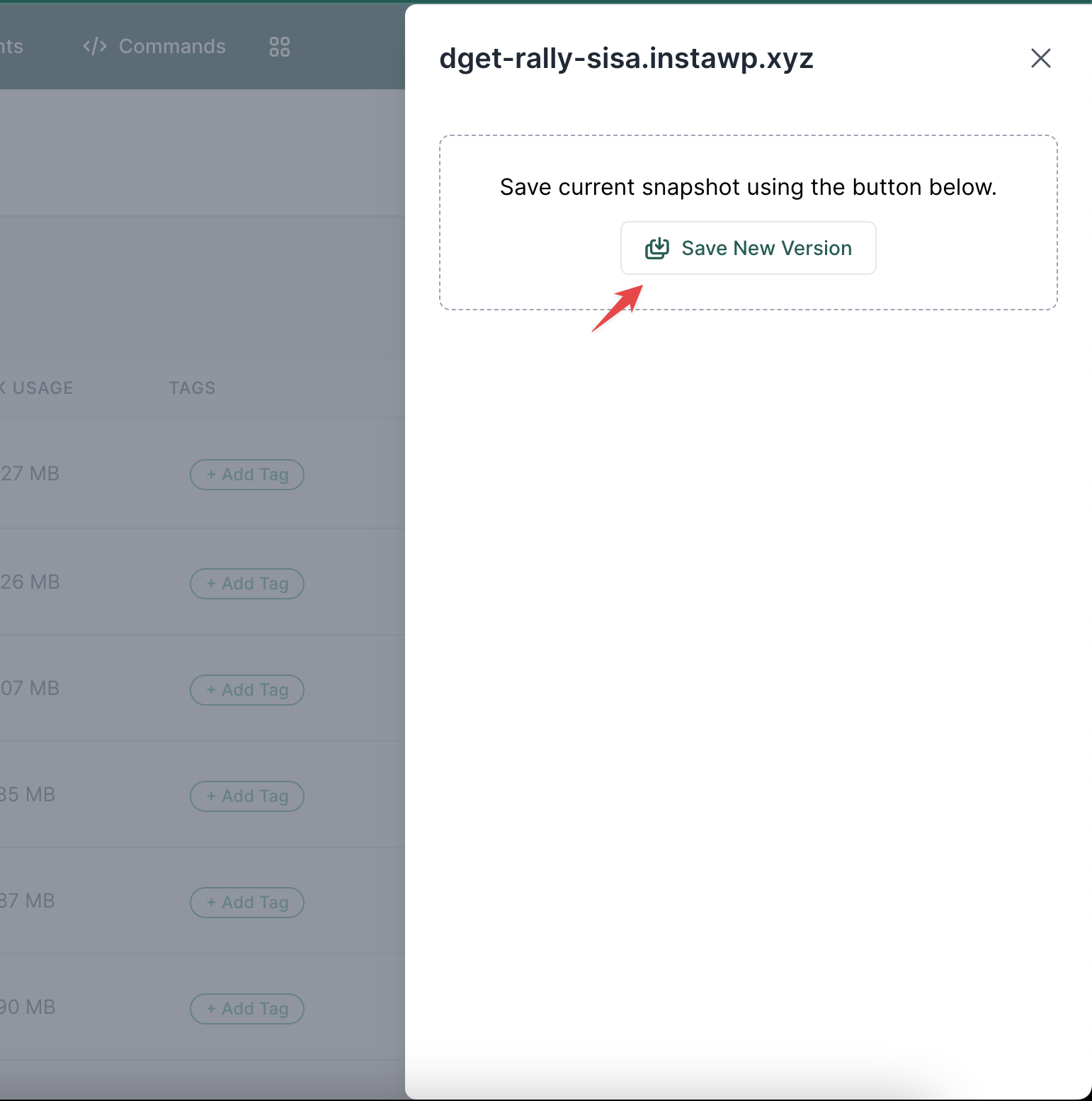The width and height of the screenshot is (1092, 1101).
Task: Click the dget-rally-sisa.instawp.xyz title
Action: point(626,58)
